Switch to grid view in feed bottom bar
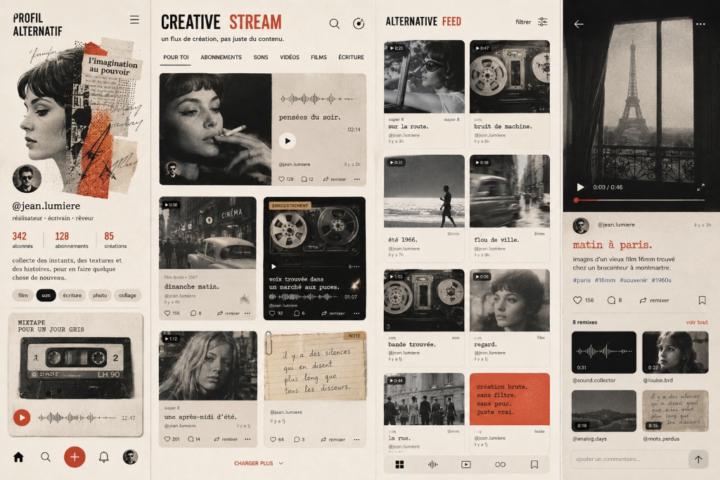 pyautogui.click(x=399, y=464)
